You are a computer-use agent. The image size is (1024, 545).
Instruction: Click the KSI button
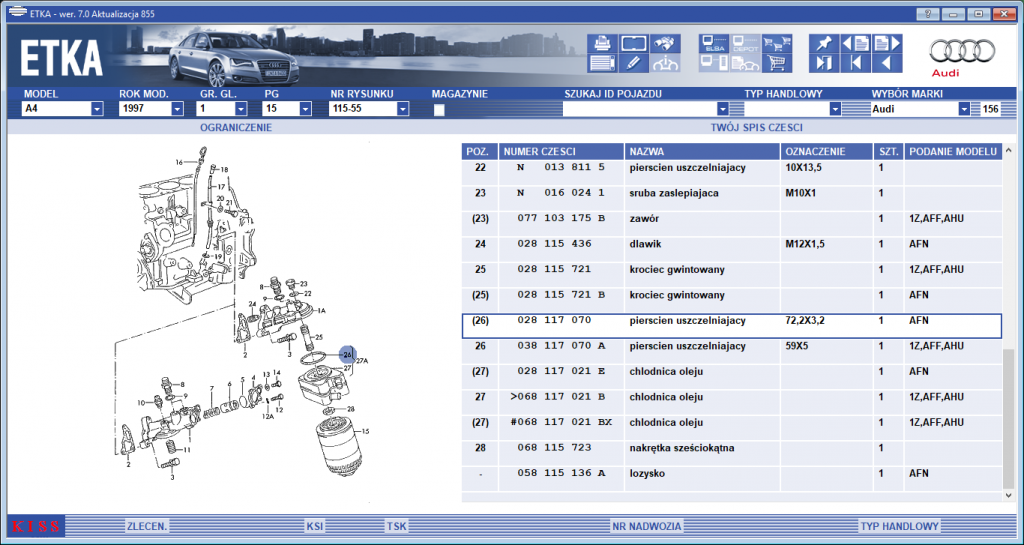pos(315,526)
